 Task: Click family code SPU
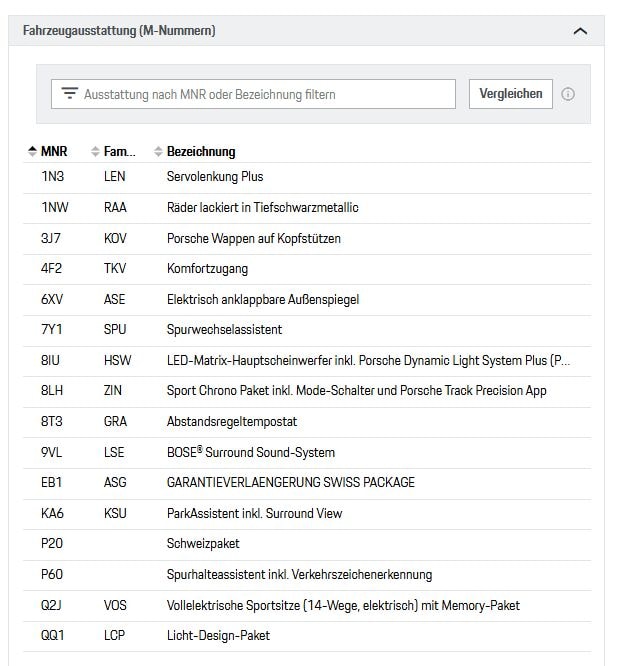tap(115, 329)
